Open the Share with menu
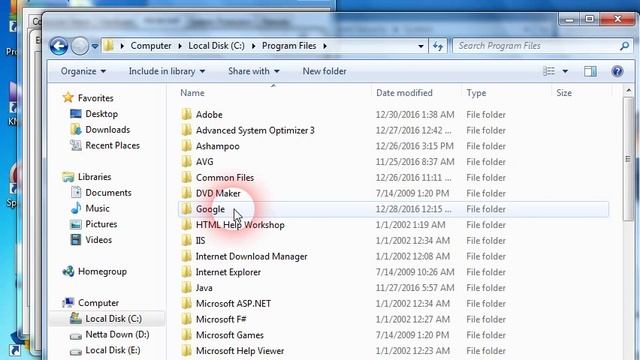640x360 pixels. tap(253, 71)
